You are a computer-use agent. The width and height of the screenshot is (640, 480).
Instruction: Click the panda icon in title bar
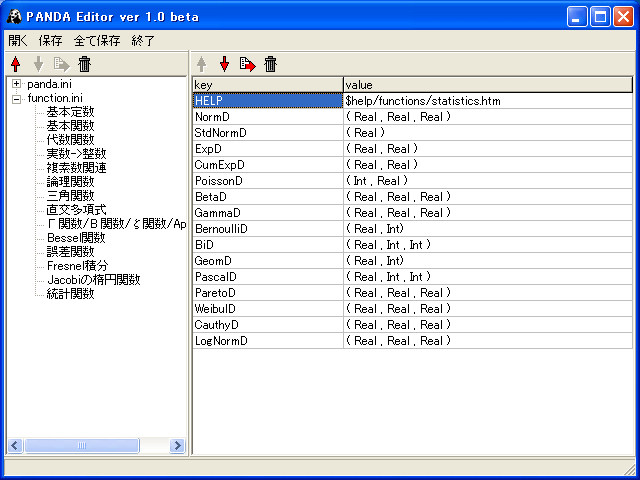click(14, 17)
